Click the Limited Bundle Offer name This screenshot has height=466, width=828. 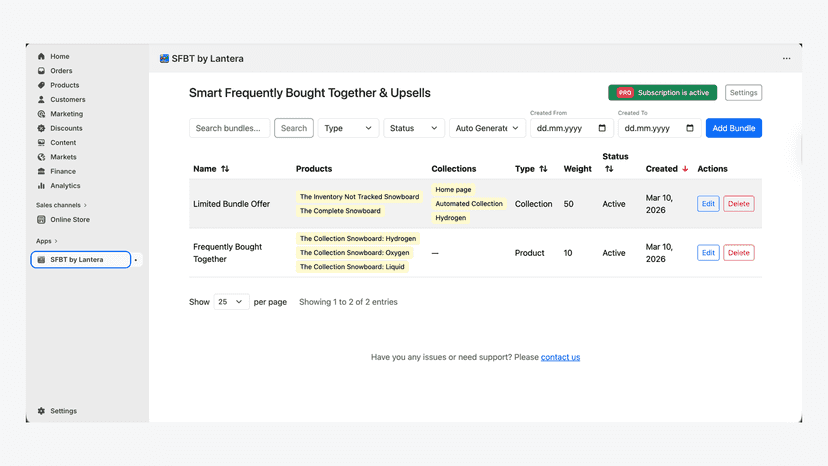pos(231,204)
